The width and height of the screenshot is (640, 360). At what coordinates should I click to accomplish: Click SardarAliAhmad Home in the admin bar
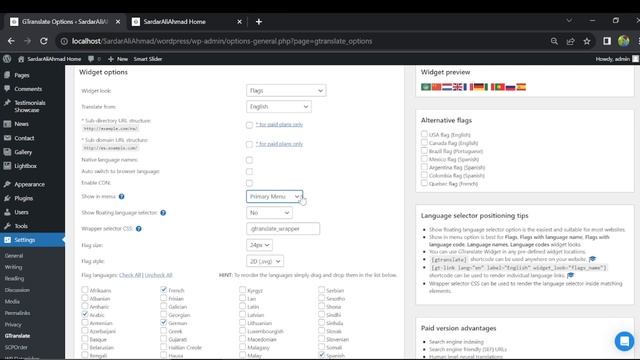[49, 59]
